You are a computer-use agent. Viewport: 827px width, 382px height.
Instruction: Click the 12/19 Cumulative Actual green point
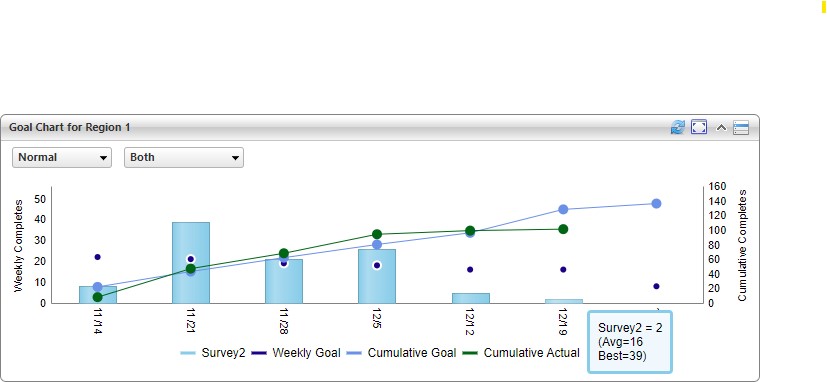tap(563, 229)
